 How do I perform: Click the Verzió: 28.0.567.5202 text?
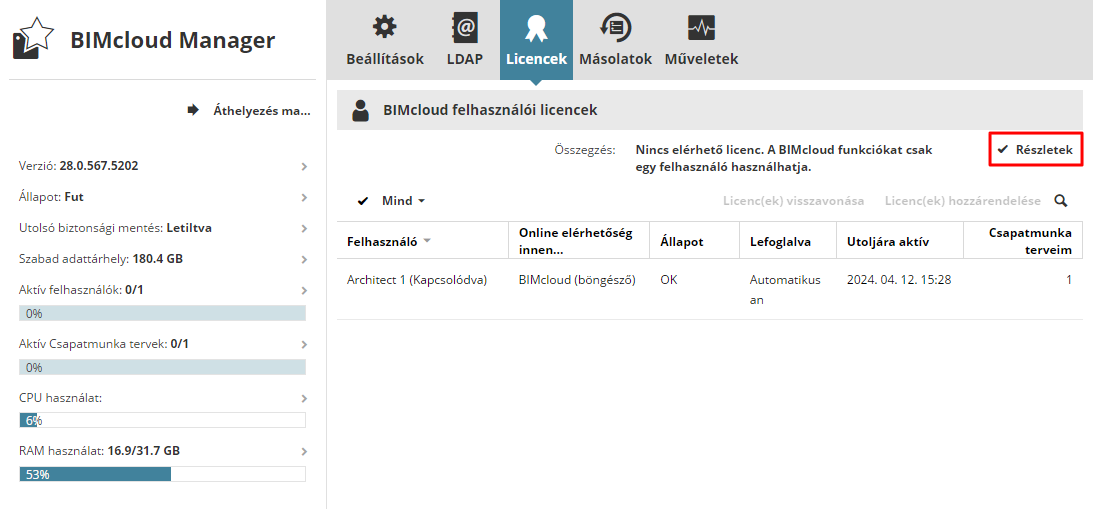(79, 167)
